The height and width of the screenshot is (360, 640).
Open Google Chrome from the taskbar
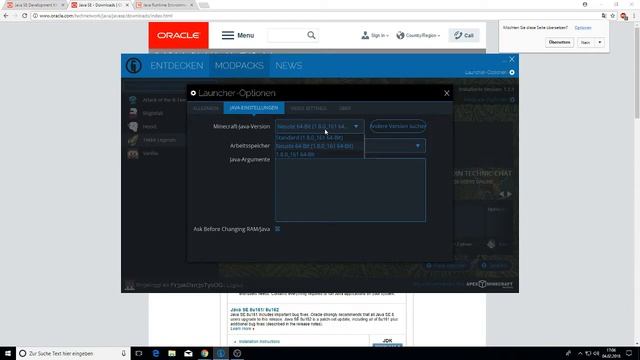coord(204,353)
